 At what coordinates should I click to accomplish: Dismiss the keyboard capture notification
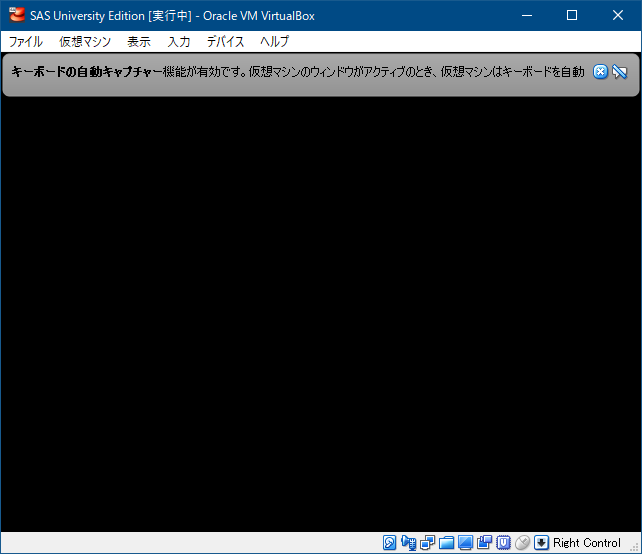click(600, 72)
